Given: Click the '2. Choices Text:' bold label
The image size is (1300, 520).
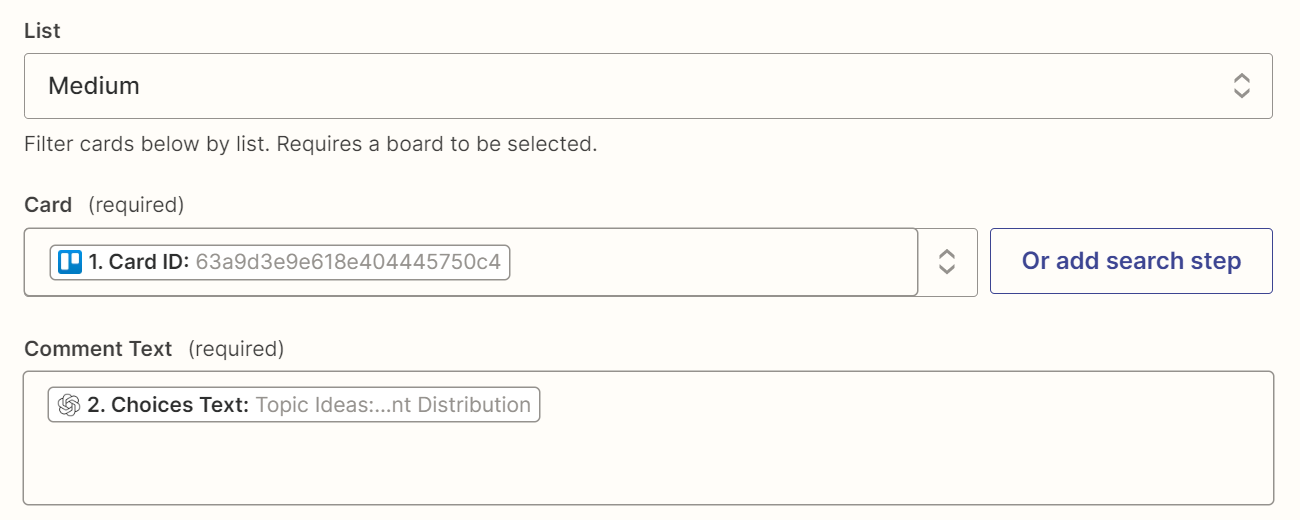Looking at the screenshot, I should pos(168,405).
